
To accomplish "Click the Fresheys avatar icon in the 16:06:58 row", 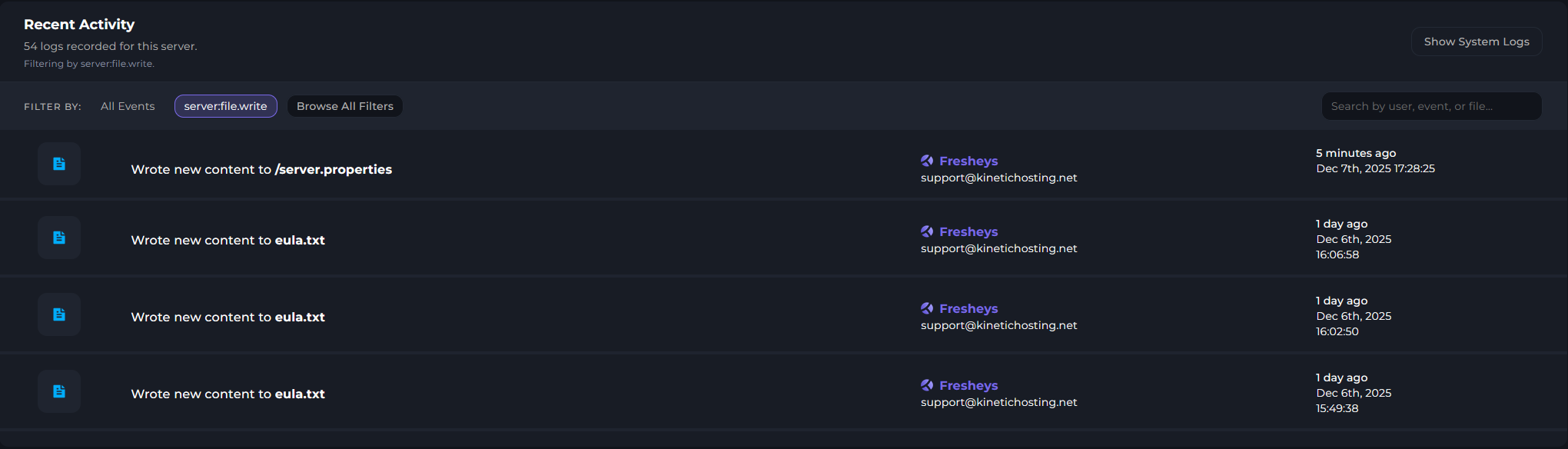I will [927, 231].
